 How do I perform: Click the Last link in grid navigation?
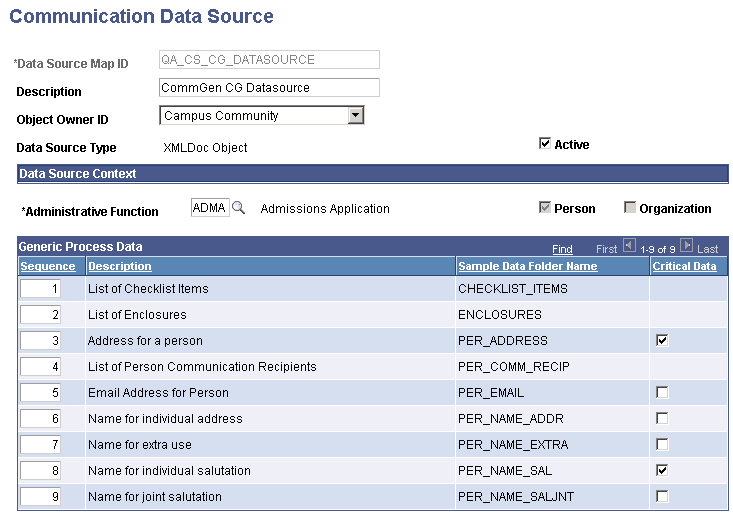[x=708, y=248]
